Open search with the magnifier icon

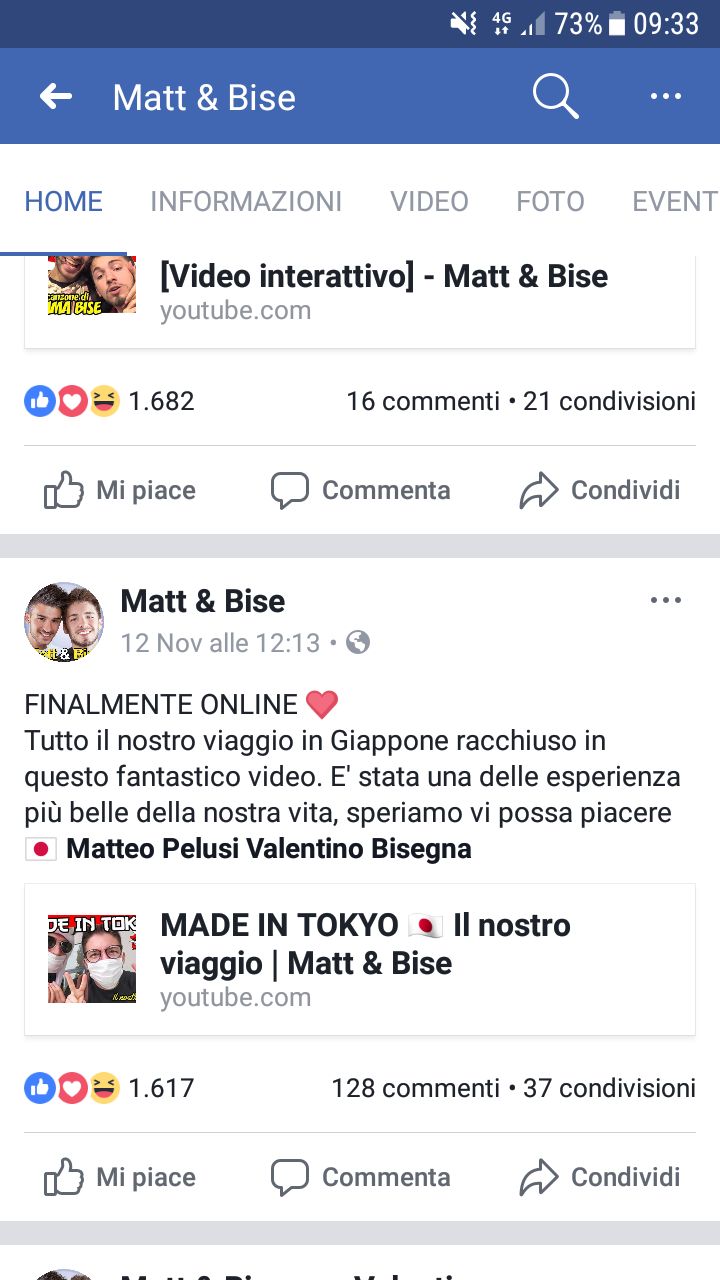555,97
